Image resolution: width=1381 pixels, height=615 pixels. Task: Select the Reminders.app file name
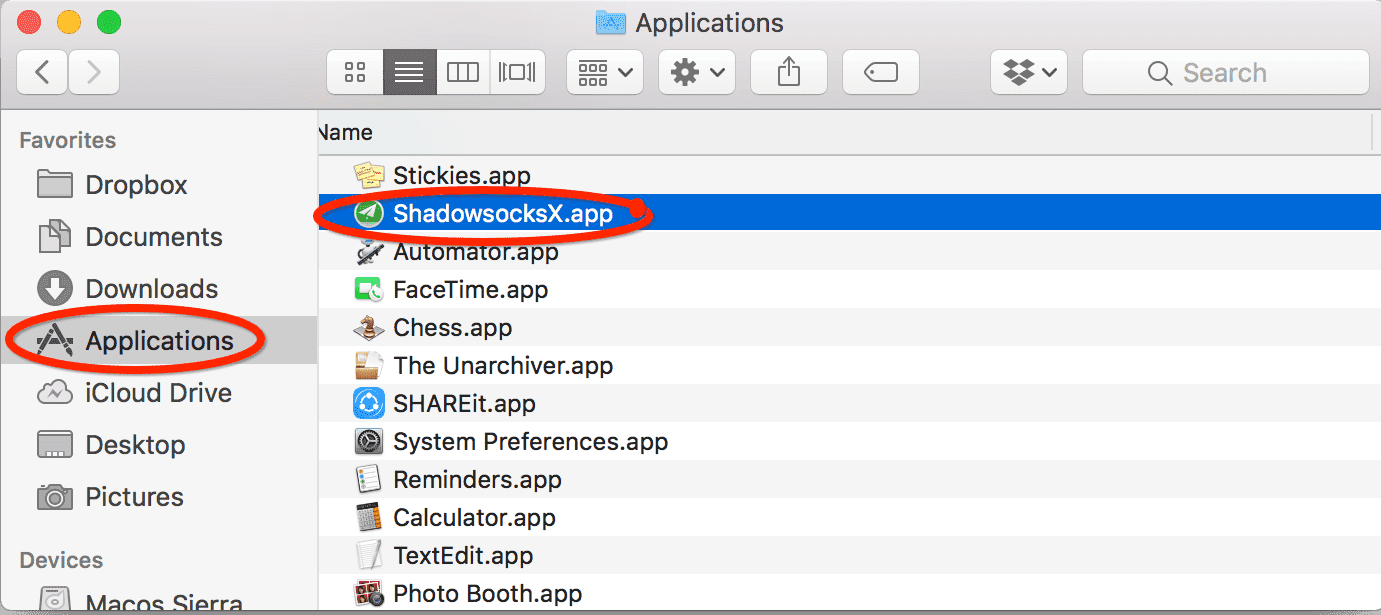478,480
